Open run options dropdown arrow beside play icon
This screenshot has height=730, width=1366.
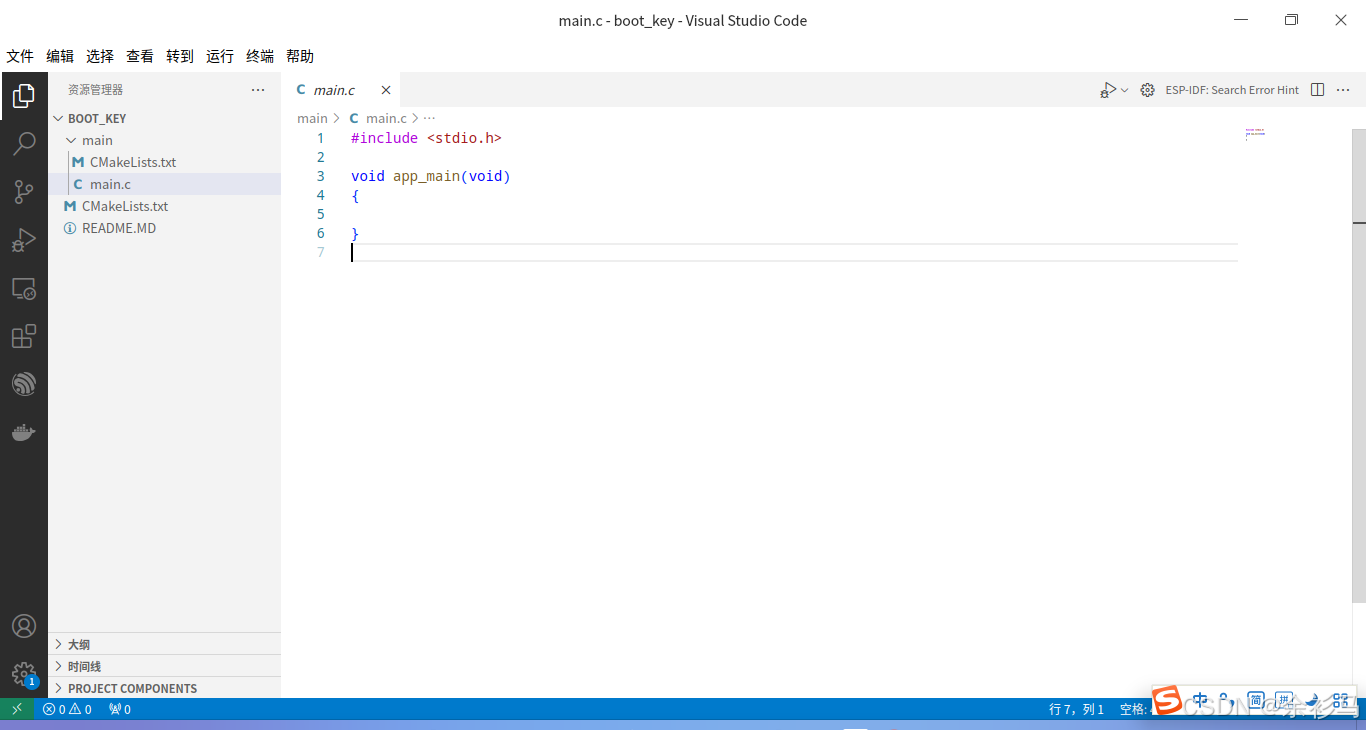click(x=1124, y=90)
